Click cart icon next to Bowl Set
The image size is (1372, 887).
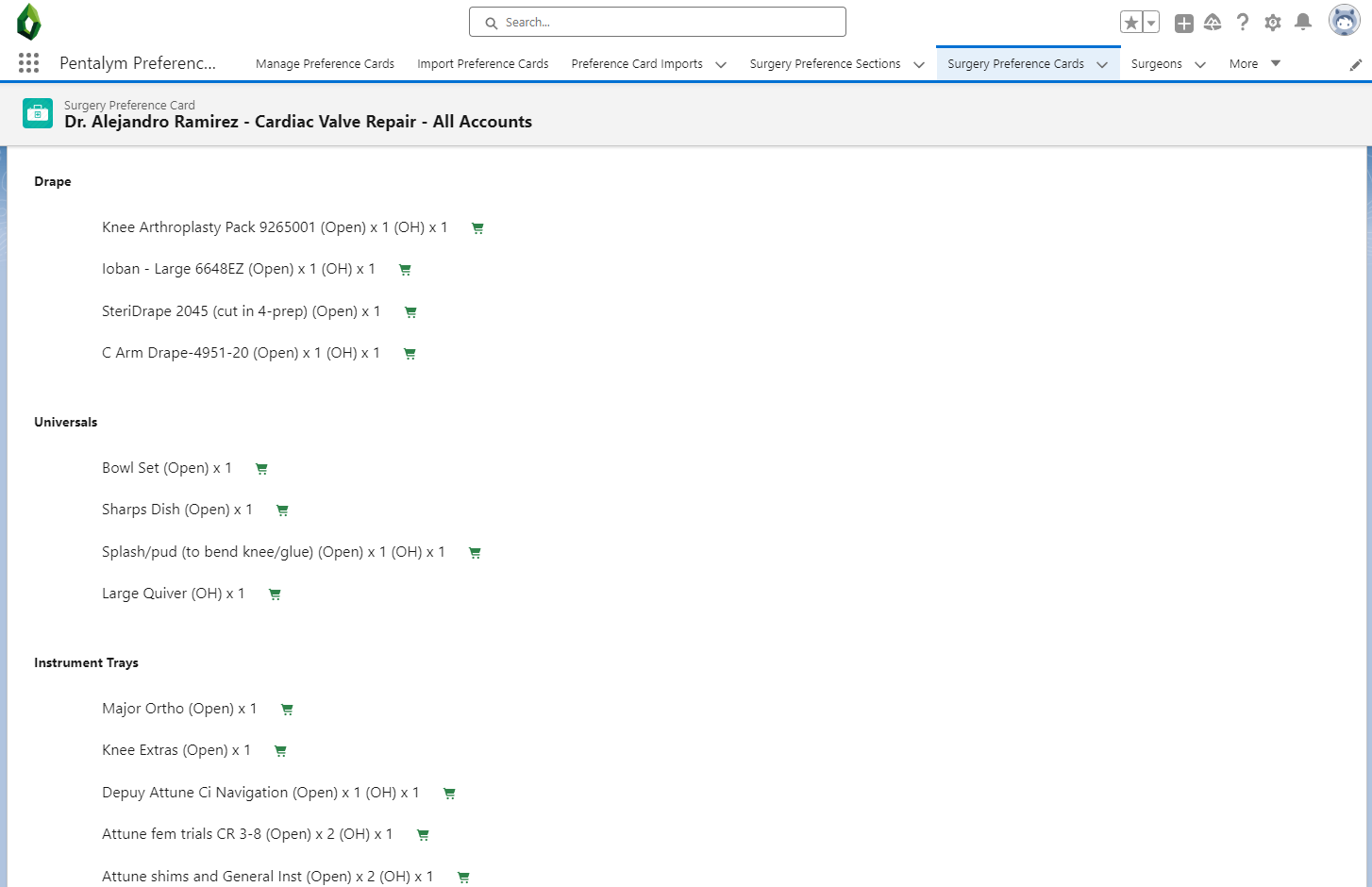tap(261, 469)
